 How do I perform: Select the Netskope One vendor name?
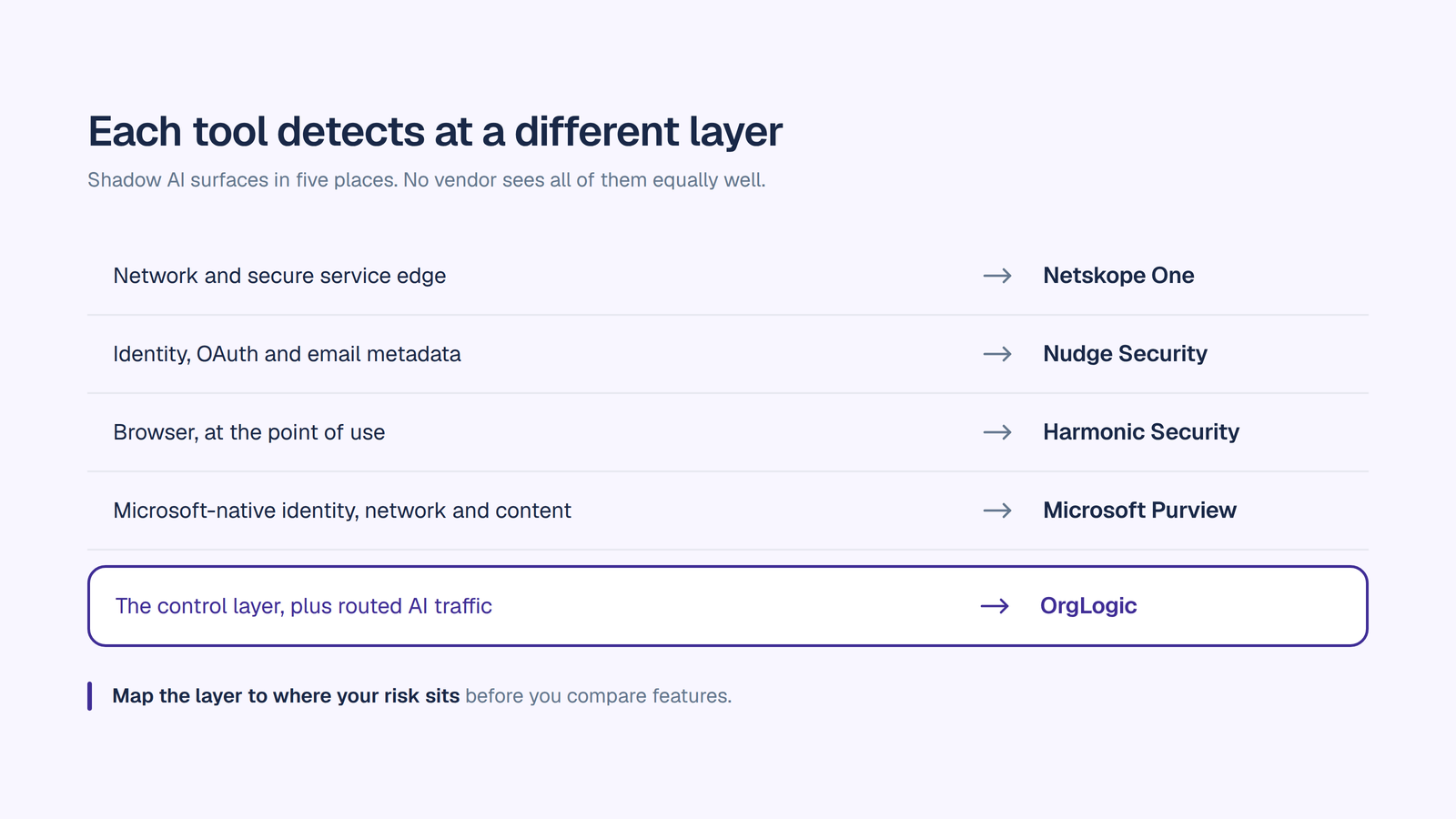[x=1118, y=276]
